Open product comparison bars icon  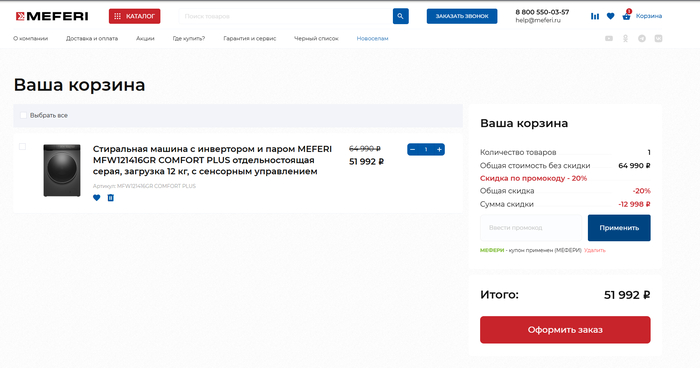(595, 16)
